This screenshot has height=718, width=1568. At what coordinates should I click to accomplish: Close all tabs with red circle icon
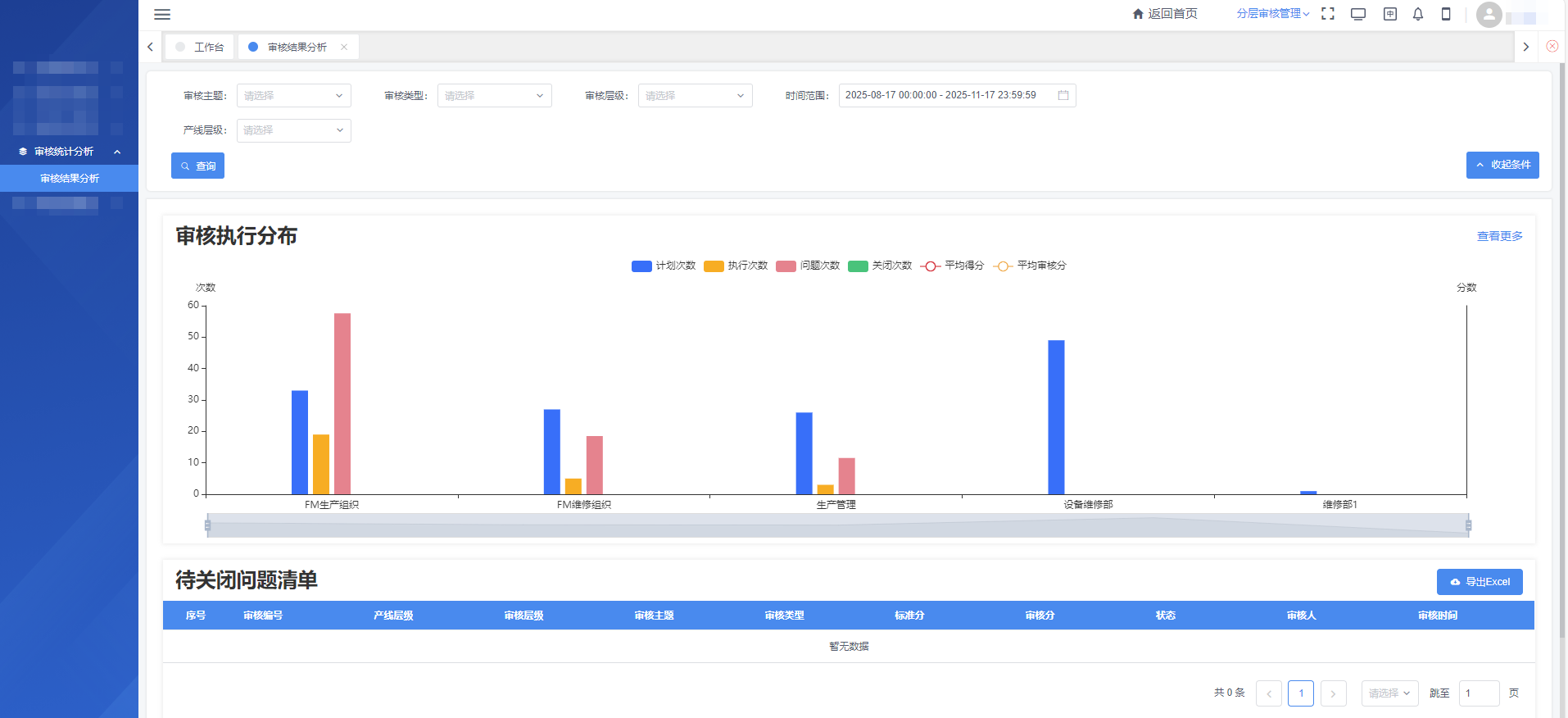tap(1552, 46)
